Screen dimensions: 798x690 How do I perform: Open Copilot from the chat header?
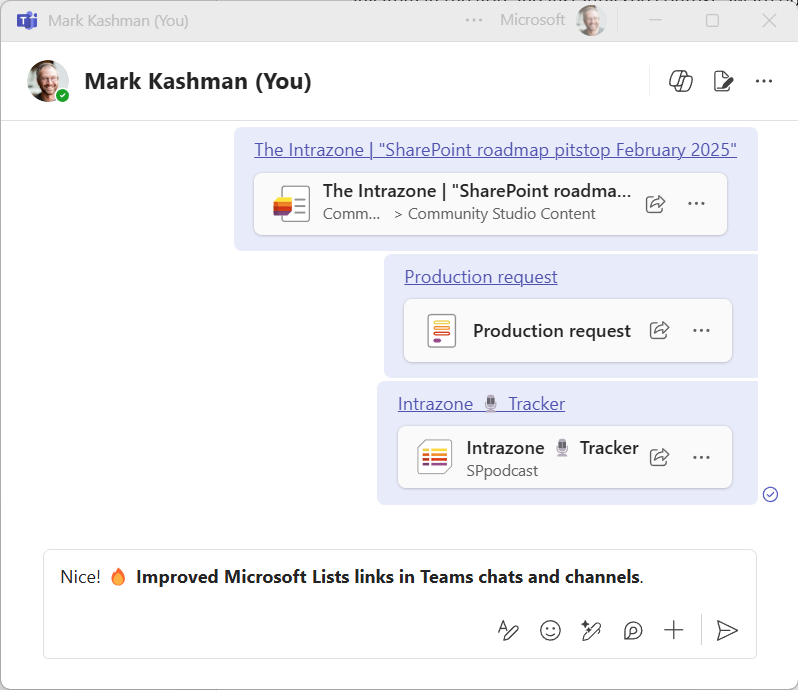point(680,81)
